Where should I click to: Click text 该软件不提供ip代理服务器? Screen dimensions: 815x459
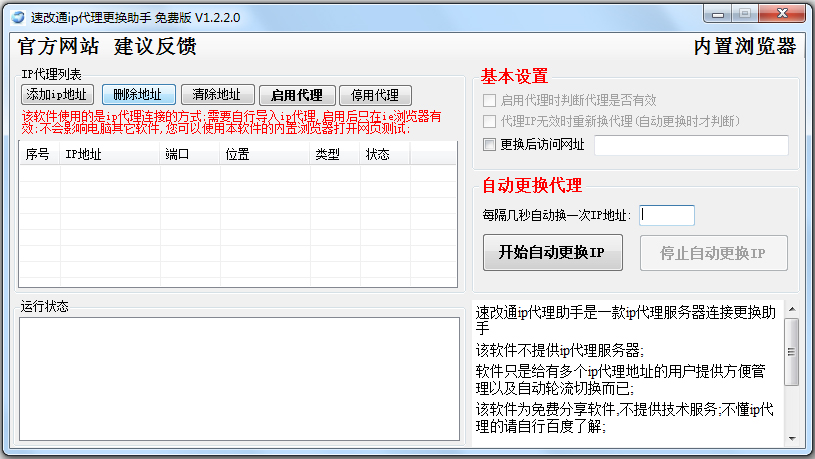(x=559, y=350)
